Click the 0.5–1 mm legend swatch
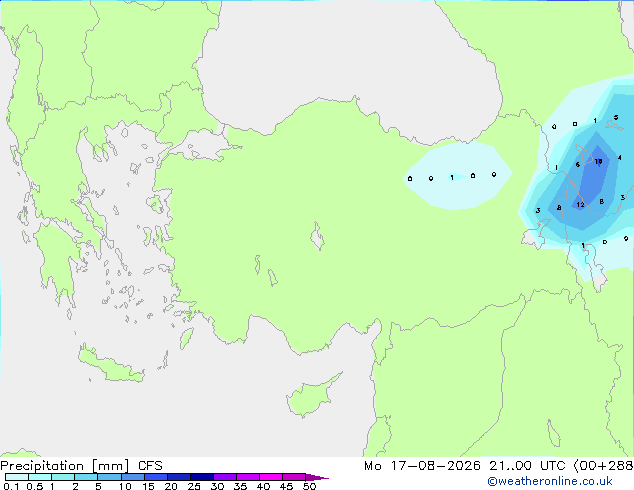 pyautogui.click(x=40, y=477)
